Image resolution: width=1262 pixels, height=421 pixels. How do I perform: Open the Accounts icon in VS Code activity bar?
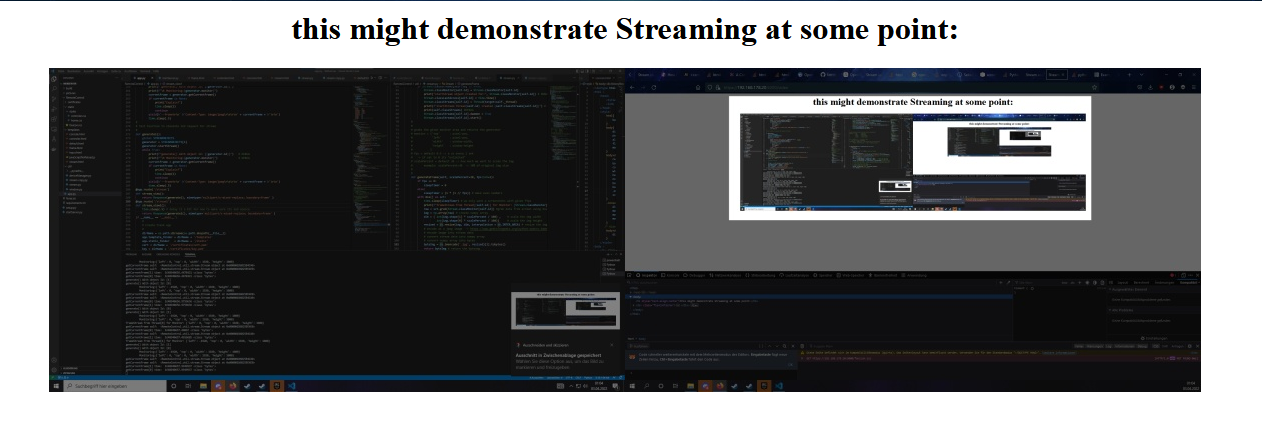click(x=54, y=360)
